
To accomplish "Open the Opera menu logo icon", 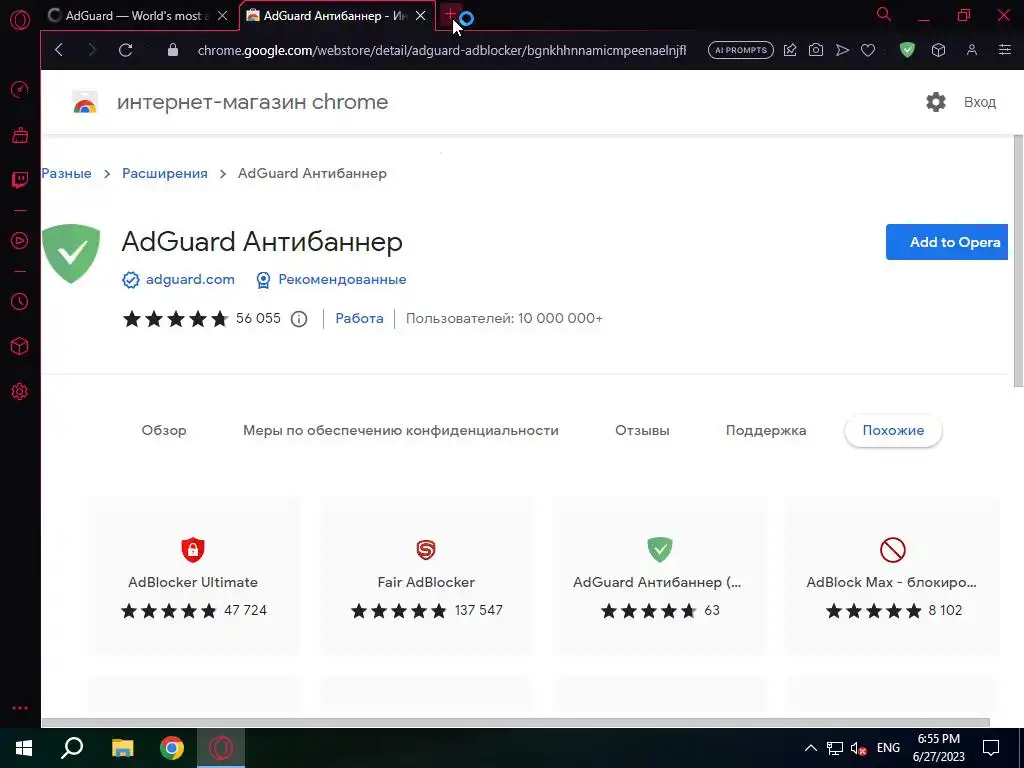I will 20,20.
